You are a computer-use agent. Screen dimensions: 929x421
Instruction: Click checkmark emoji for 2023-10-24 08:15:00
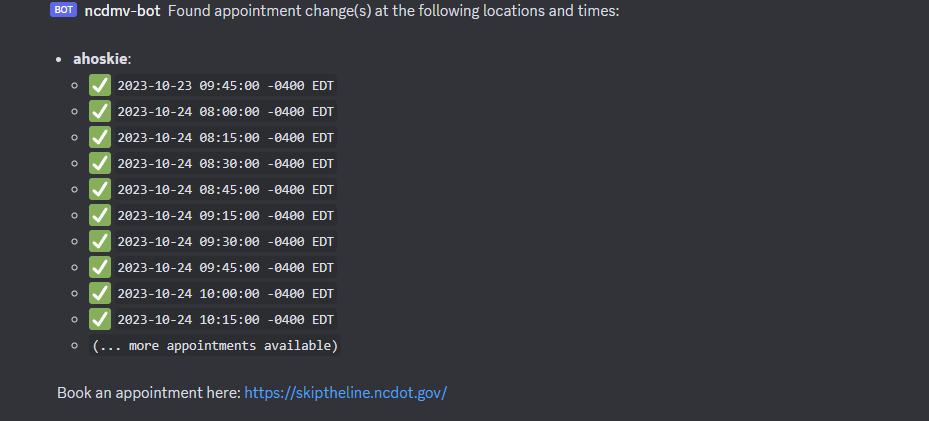coord(100,137)
